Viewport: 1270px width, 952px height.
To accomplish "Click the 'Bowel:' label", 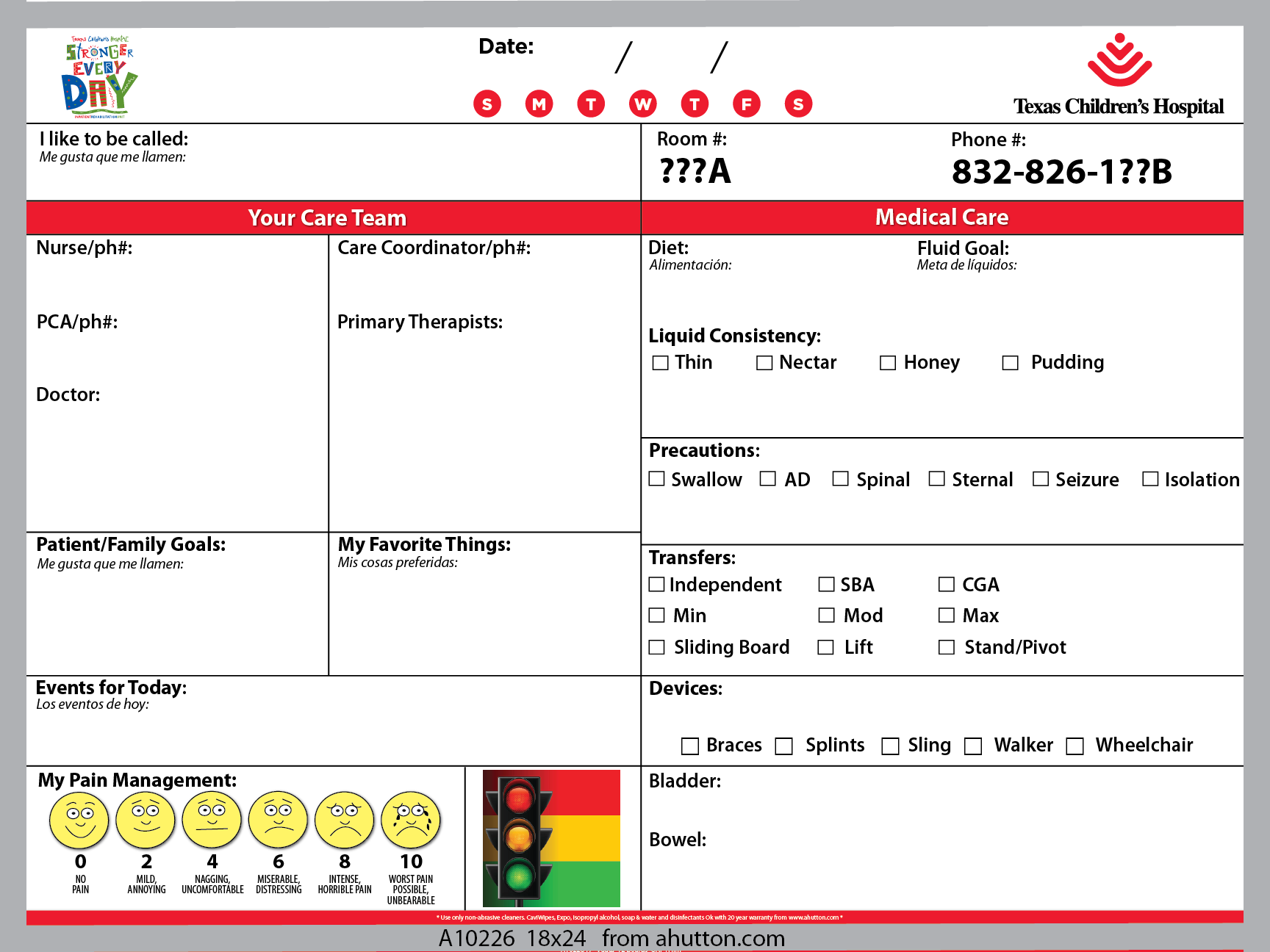I will tap(678, 840).
